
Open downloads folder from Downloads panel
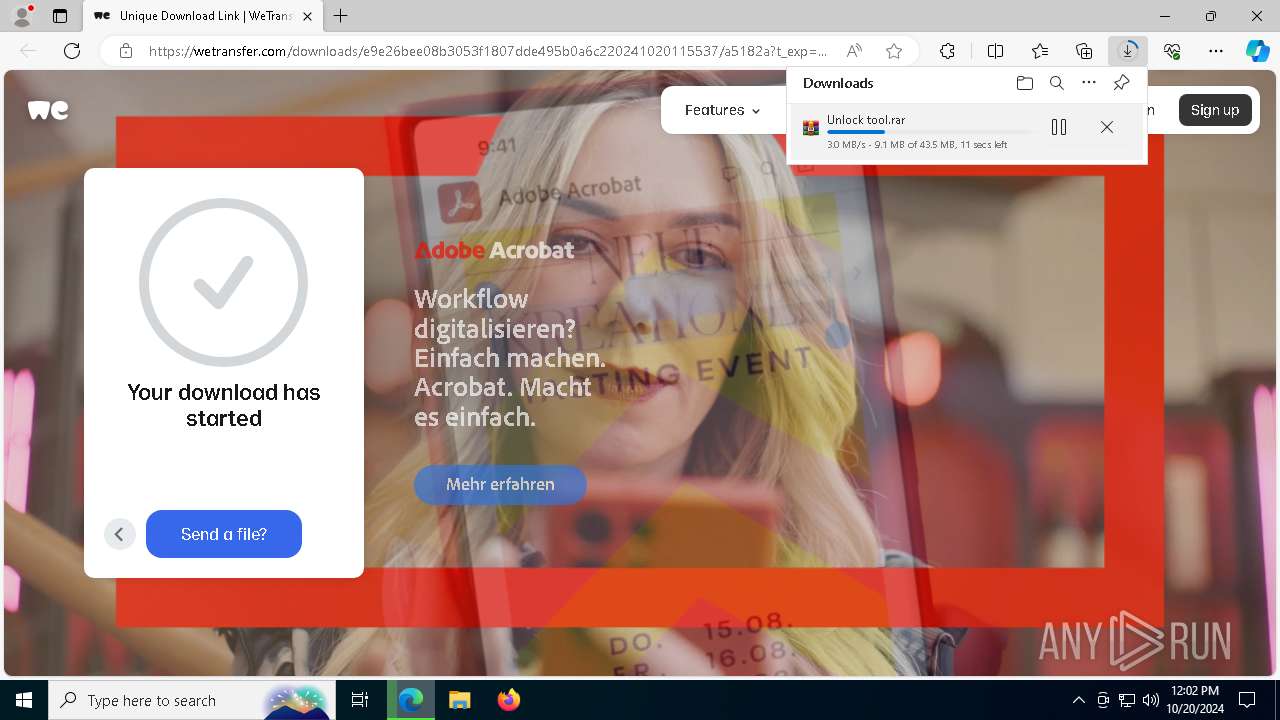[x=1024, y=83]
